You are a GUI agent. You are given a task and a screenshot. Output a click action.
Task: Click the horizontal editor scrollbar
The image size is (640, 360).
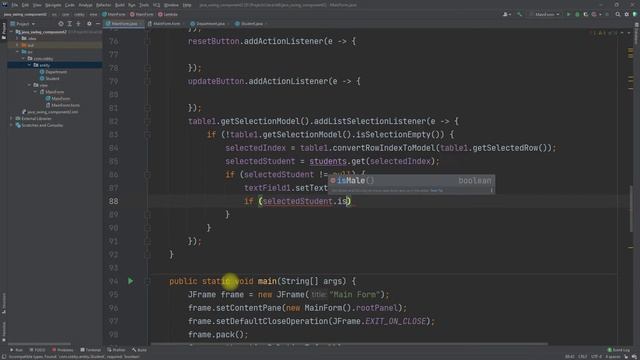(x=349, y=344)
